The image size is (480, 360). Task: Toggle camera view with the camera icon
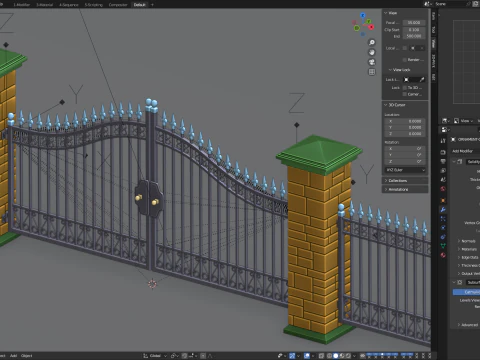click(x=372, y=62)
